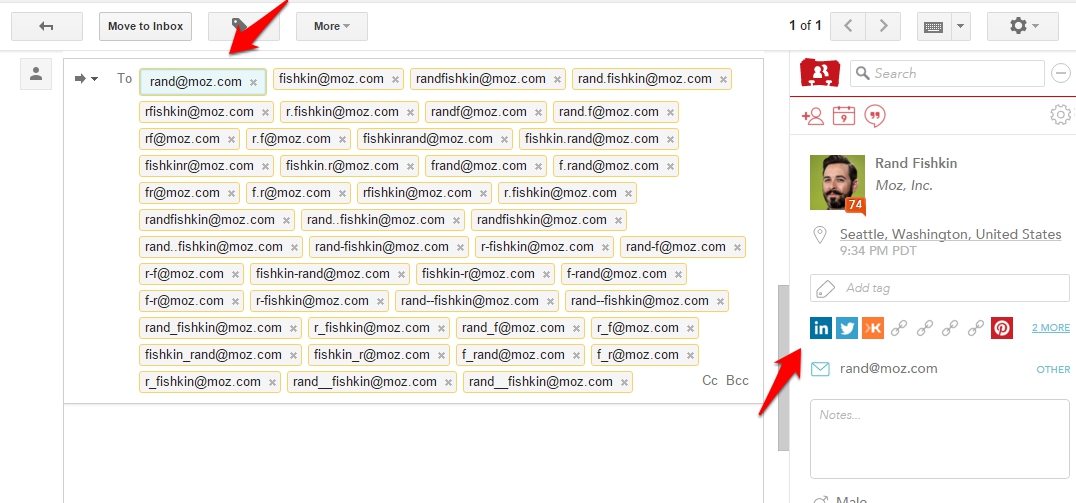This screenshot has width=1076, height=503.
Task: Remove the rand@moz.com recipient chip
Action: point(253,82)
